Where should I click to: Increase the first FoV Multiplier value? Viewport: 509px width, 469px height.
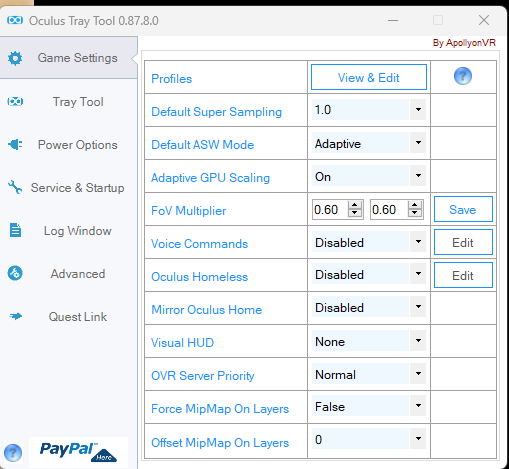(x=355, y=205)
